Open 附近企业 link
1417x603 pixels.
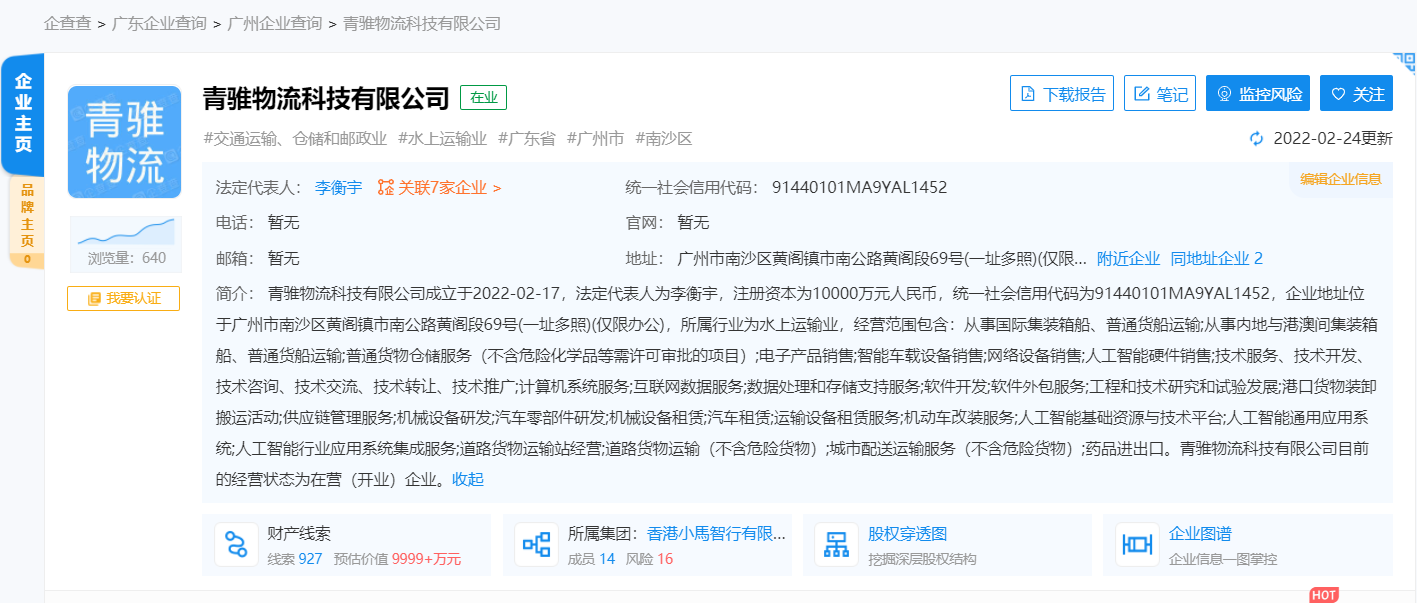1128,258
